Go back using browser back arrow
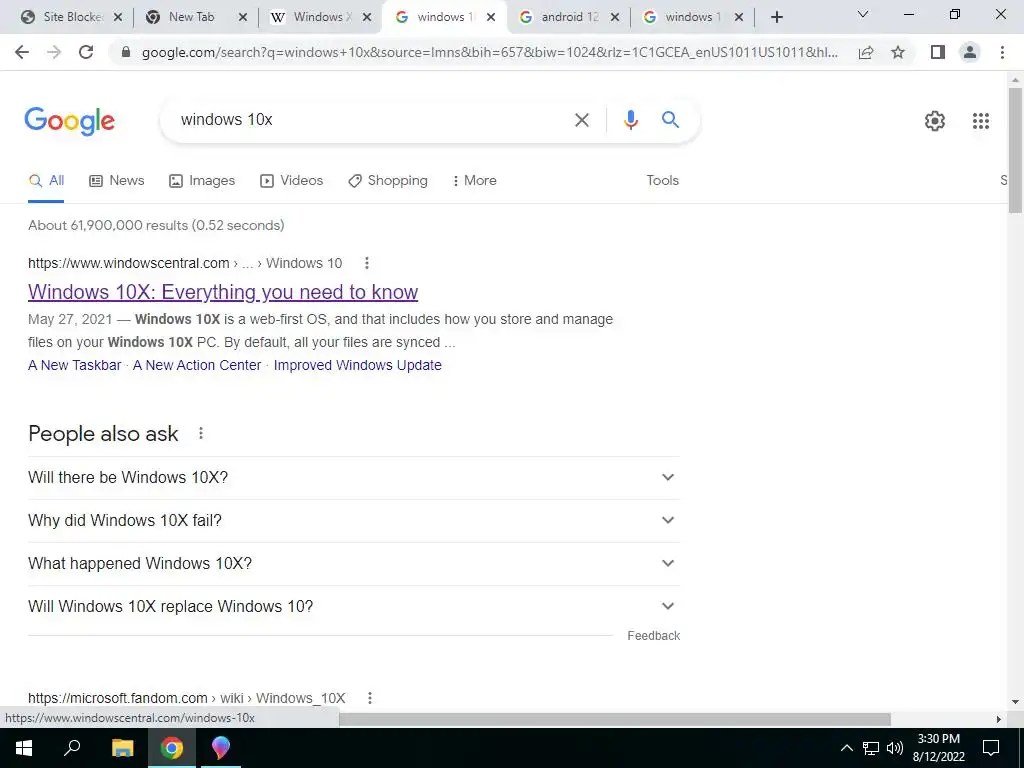 pos(22,52)
